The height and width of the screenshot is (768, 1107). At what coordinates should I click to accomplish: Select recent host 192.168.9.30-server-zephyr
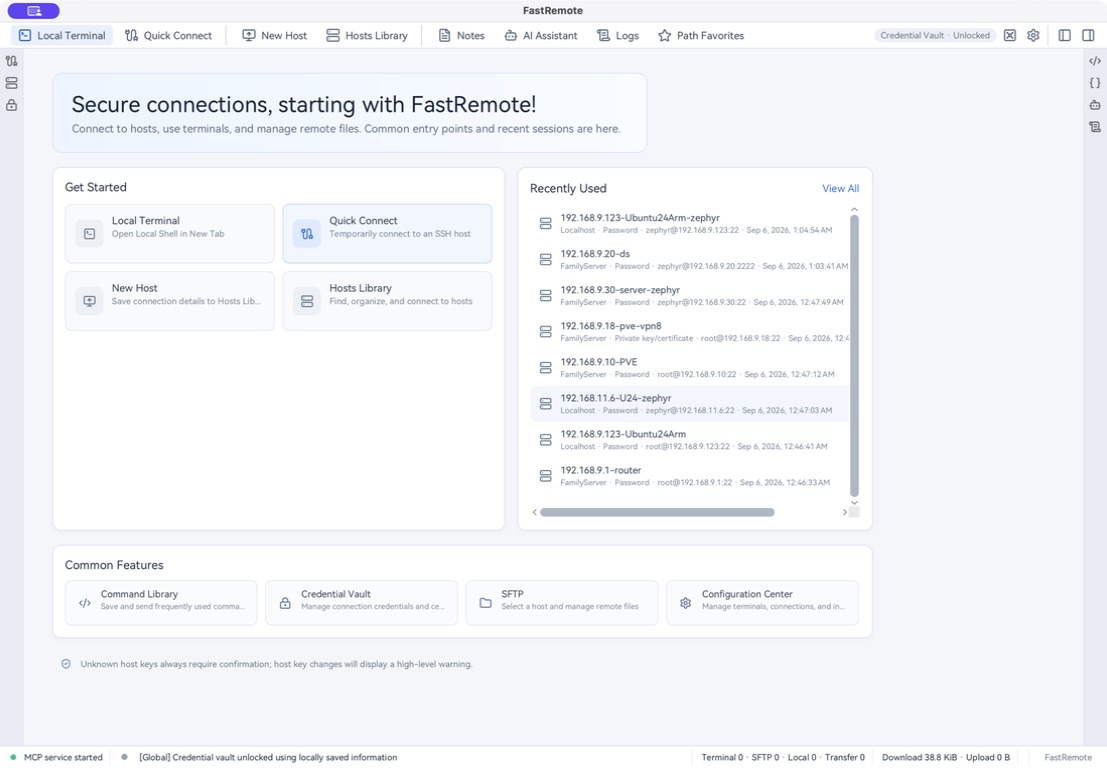(689, 296)
